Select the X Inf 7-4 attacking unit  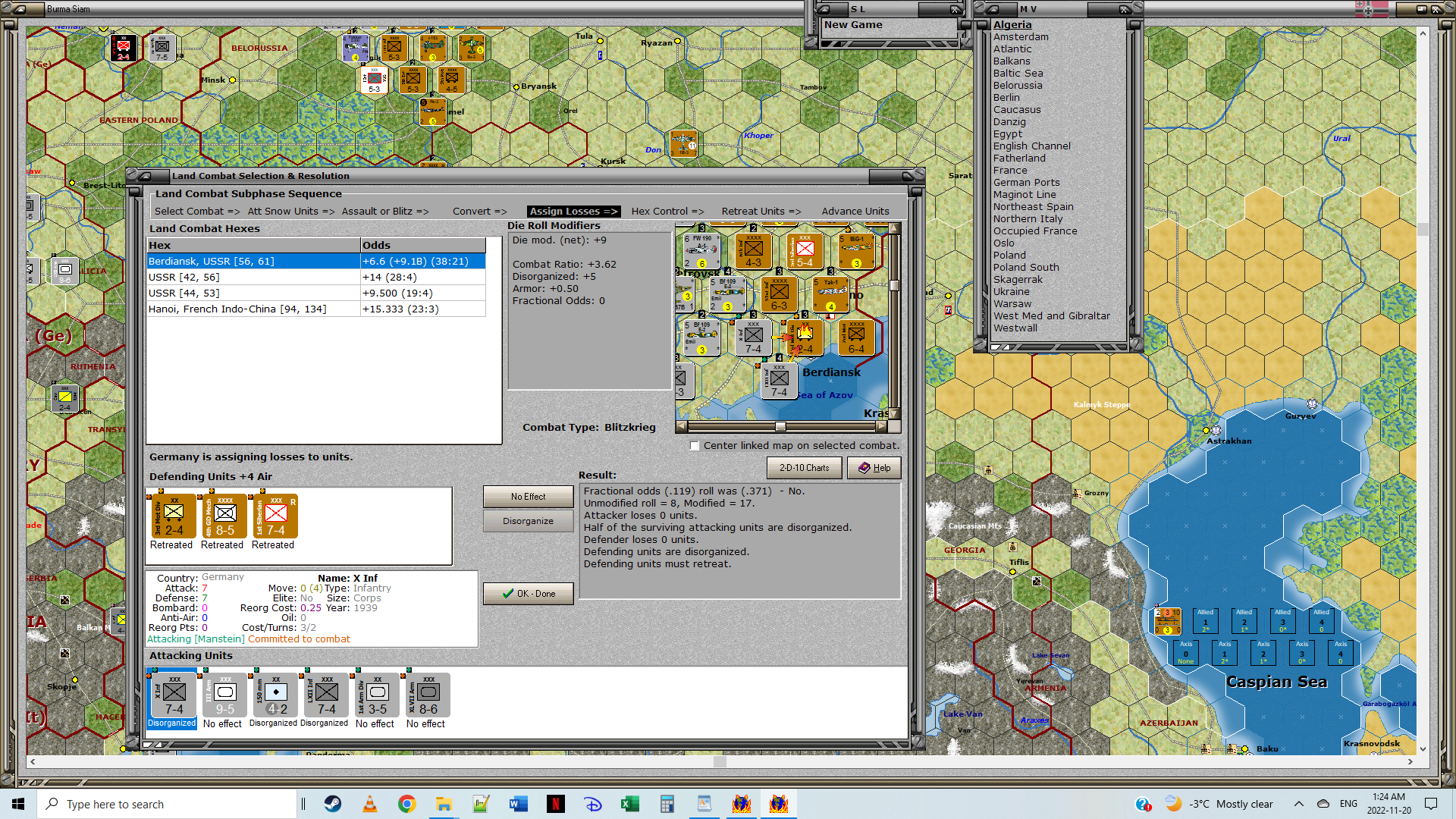point(174,695)
